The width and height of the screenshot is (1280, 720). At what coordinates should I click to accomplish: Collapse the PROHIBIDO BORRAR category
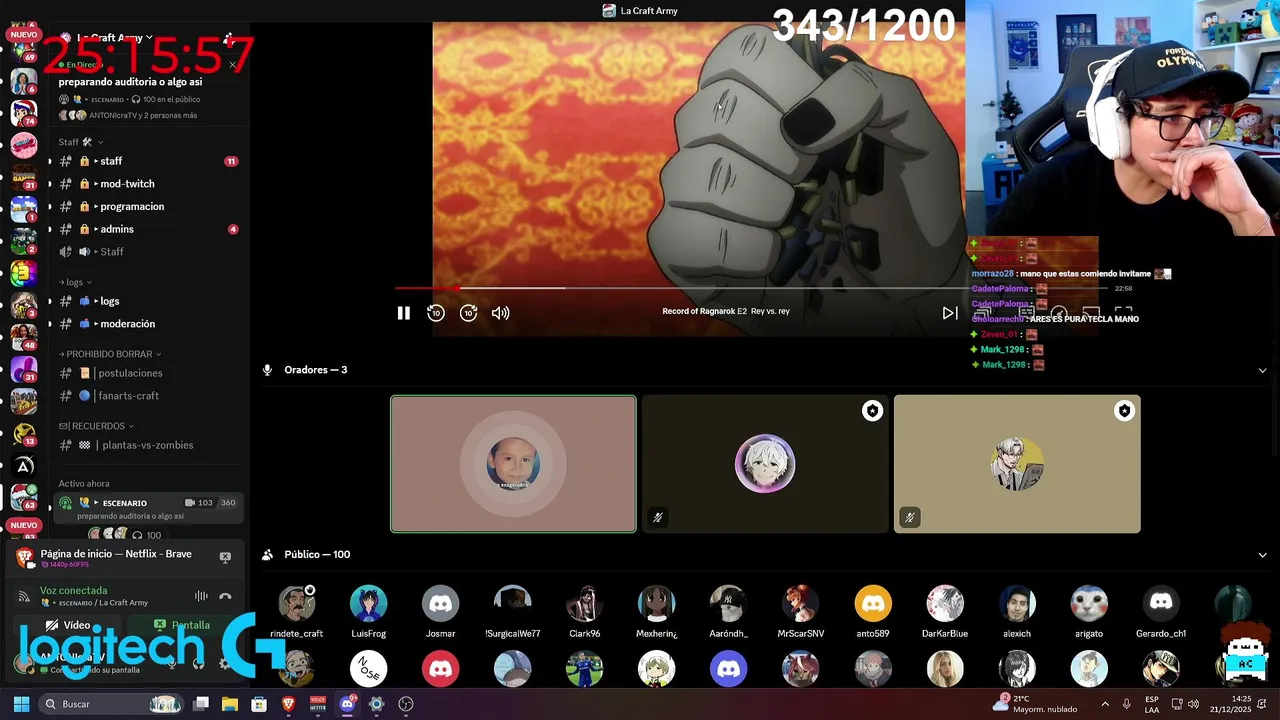click(110, 354)
